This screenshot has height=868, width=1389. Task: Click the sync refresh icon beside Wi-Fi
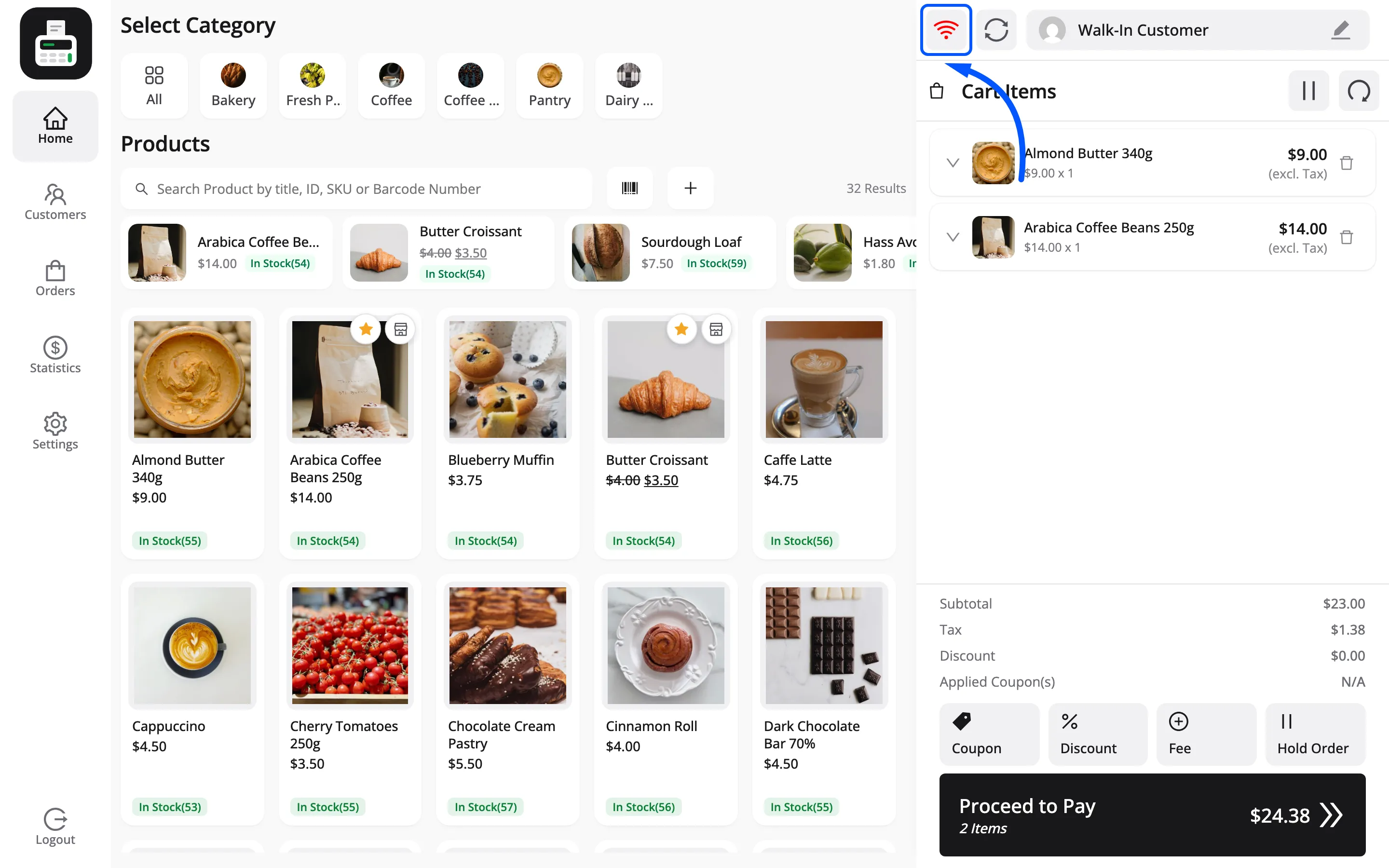click(996, 30)
